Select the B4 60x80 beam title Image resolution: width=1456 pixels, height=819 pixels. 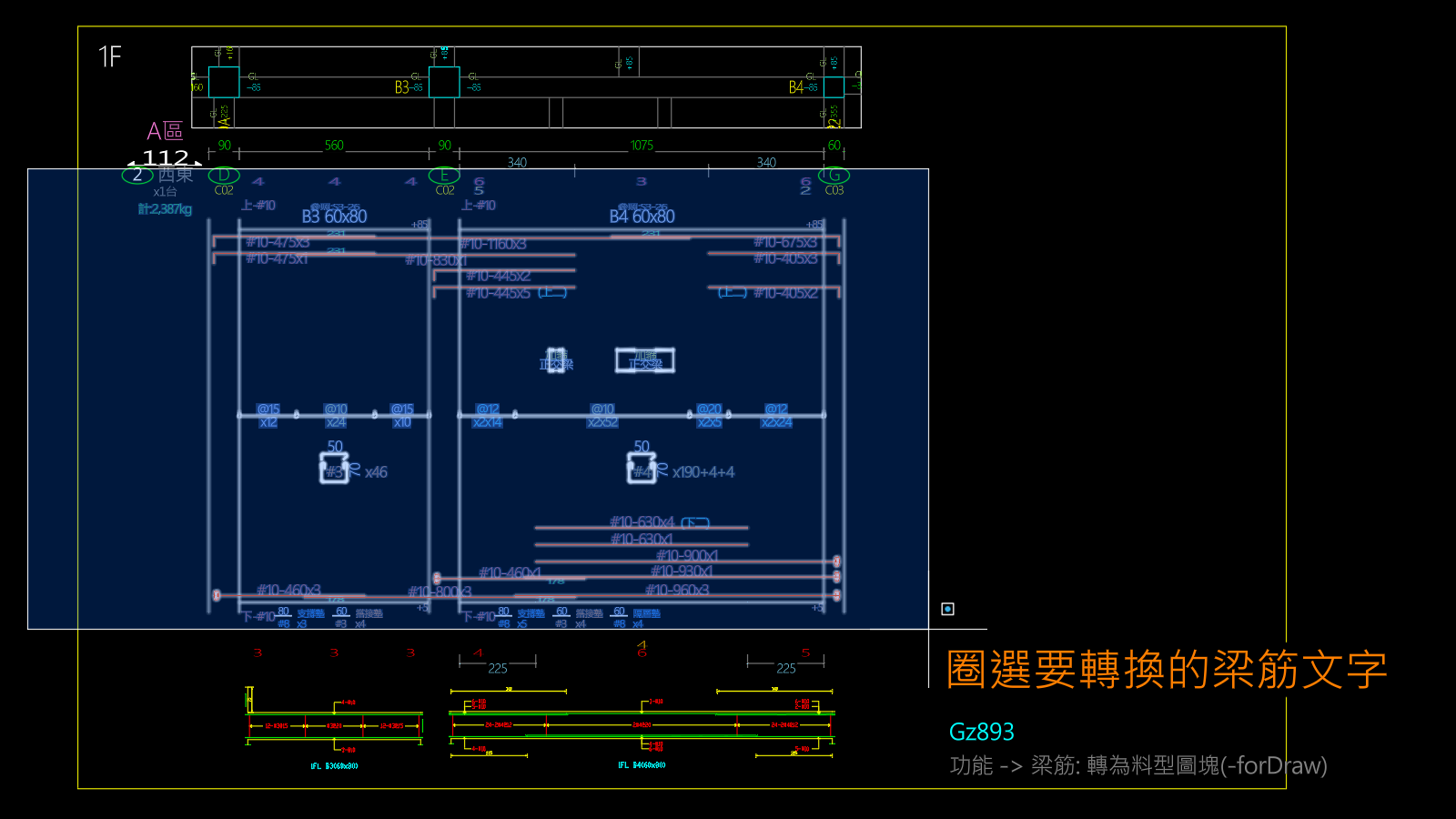pos(642,217)
